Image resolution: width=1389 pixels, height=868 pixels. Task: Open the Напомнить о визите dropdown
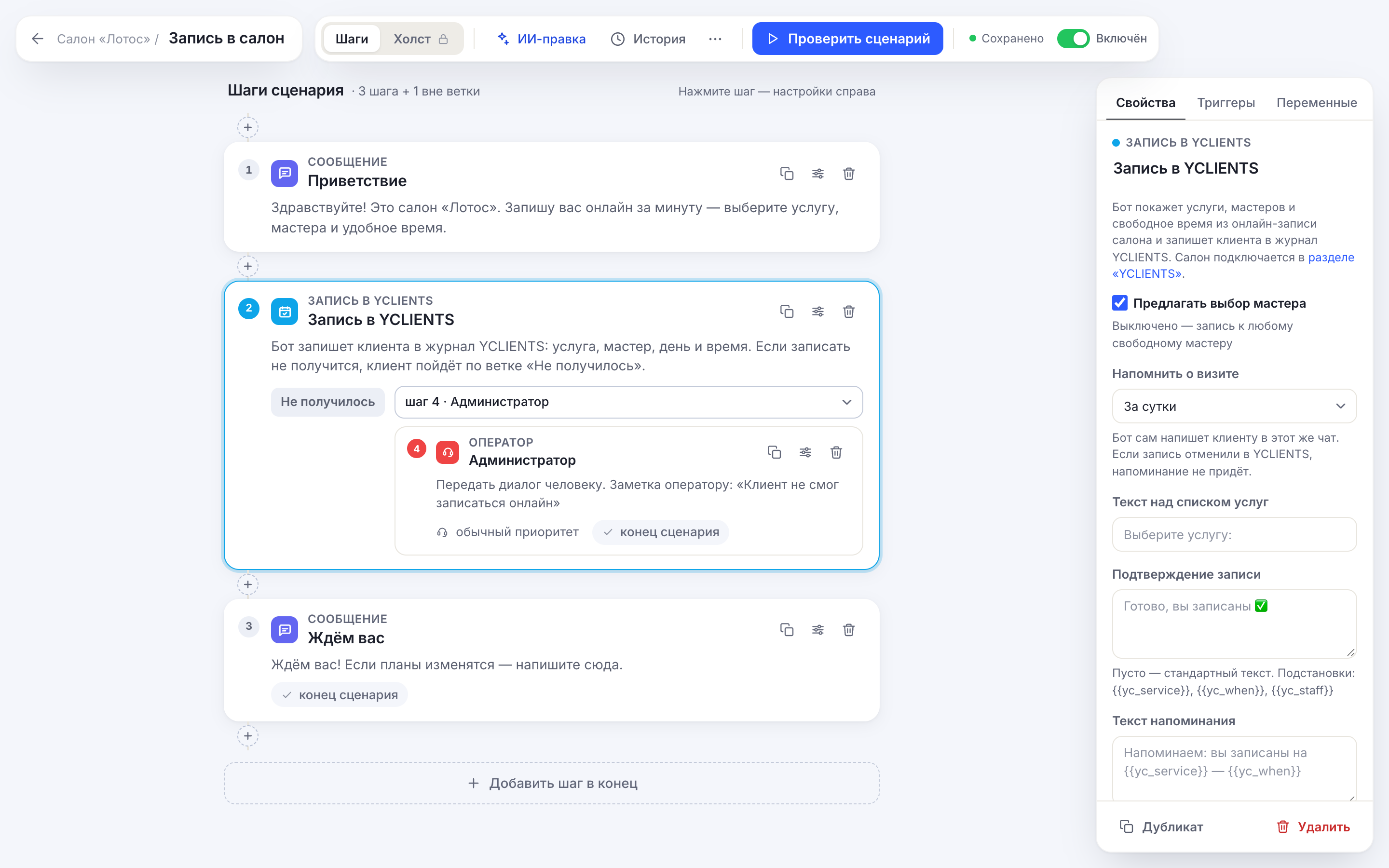click(x=1234, y=407)
